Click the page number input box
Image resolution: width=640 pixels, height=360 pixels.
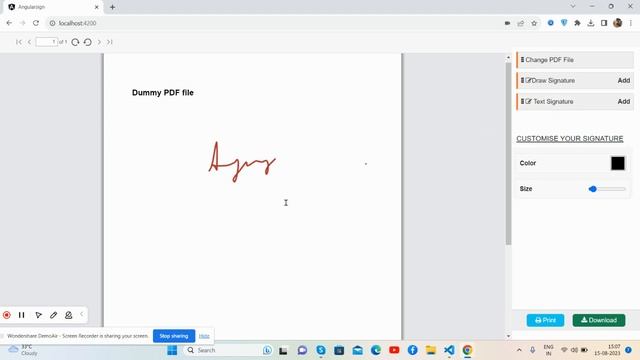[47, 42]
